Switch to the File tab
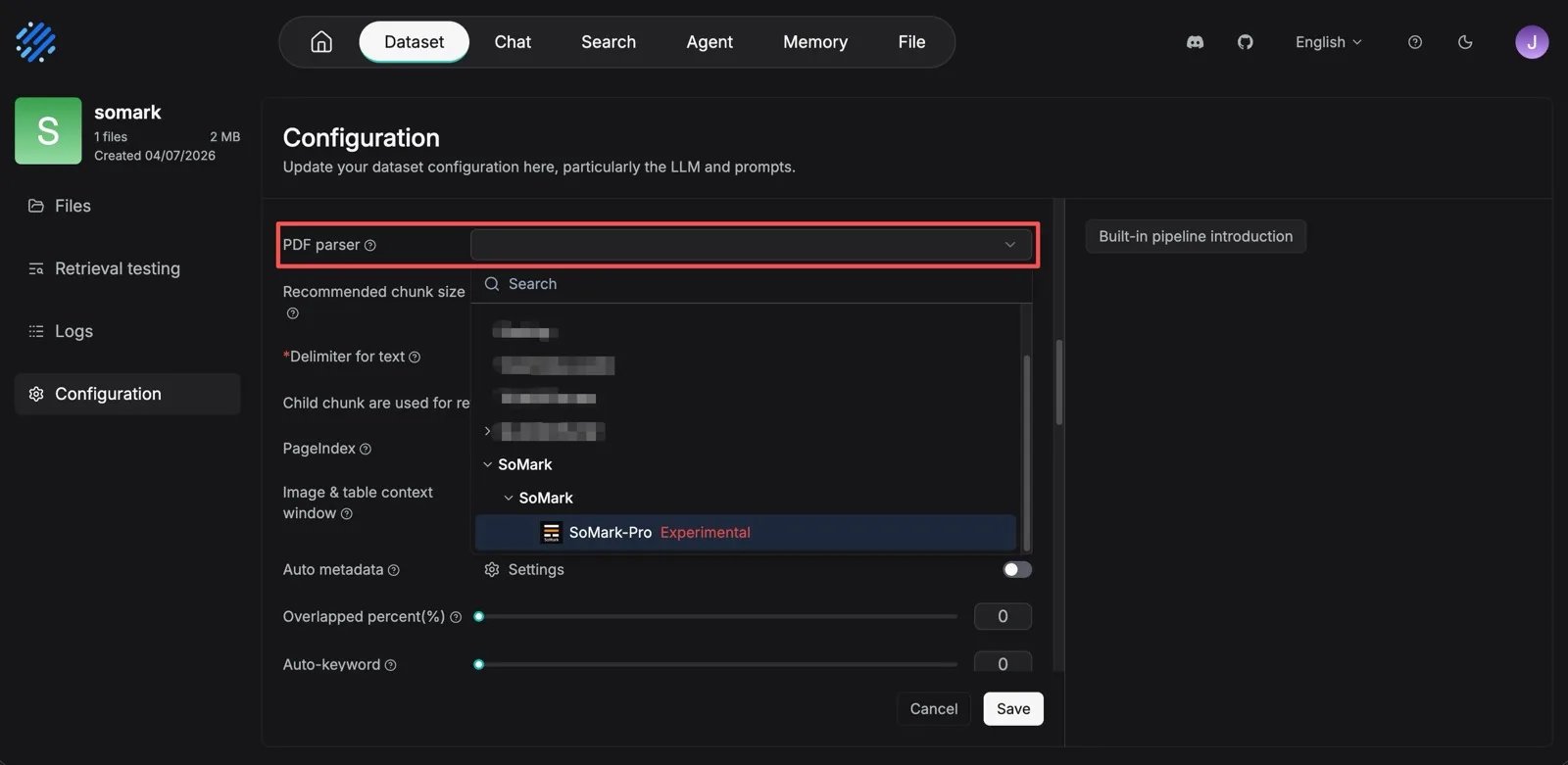1568x765 pixels. (911, 42)
